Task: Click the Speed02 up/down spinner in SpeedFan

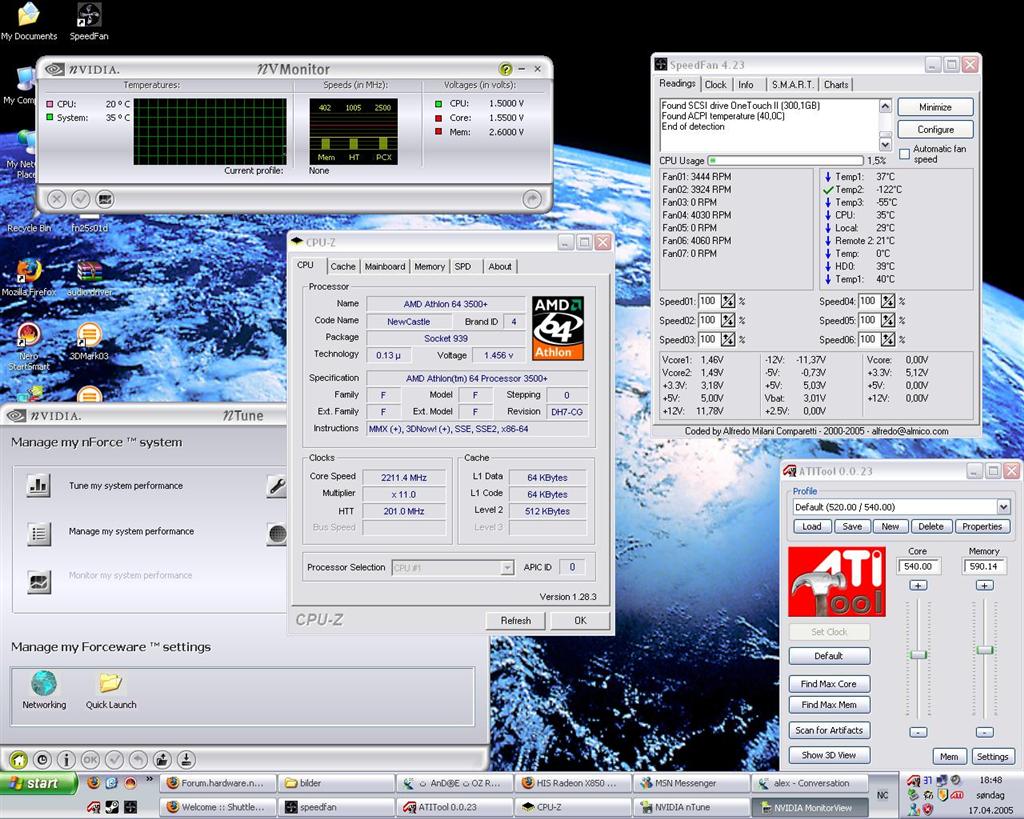Action: (728, 321)
